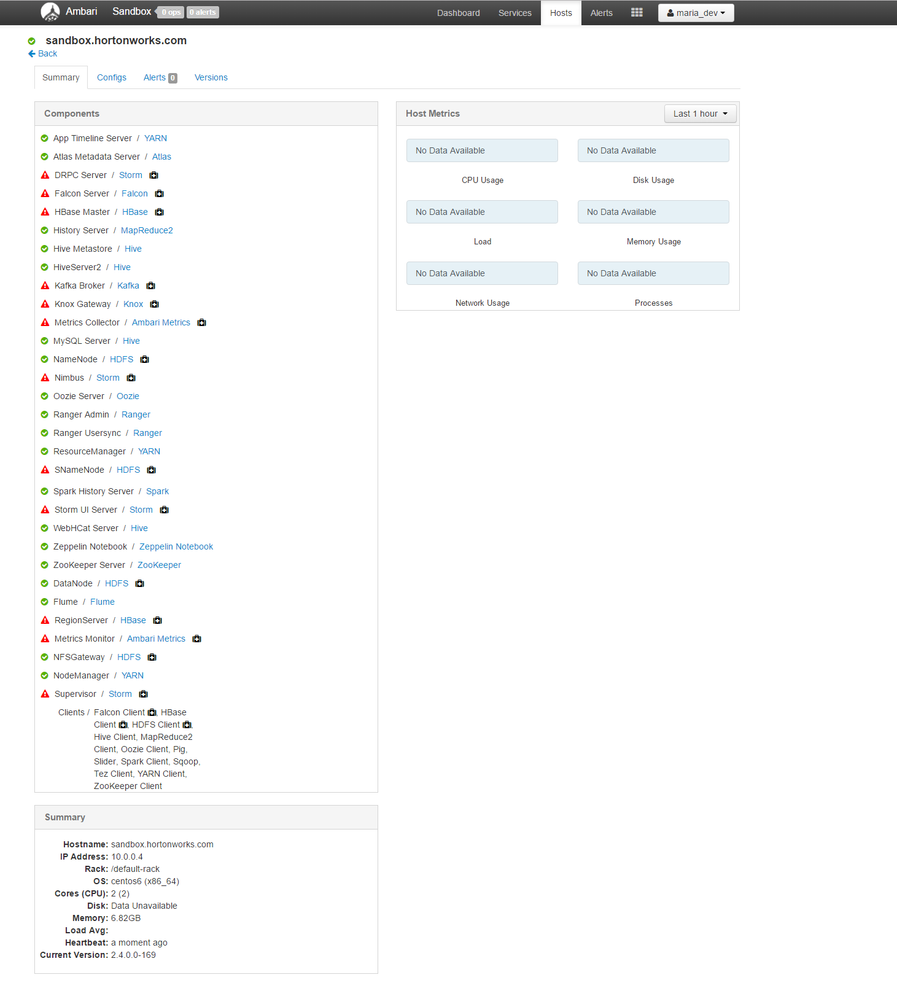Click the maintenance icon next to Falcon Client
Screen dimensions: 897x999
point(152,713)
